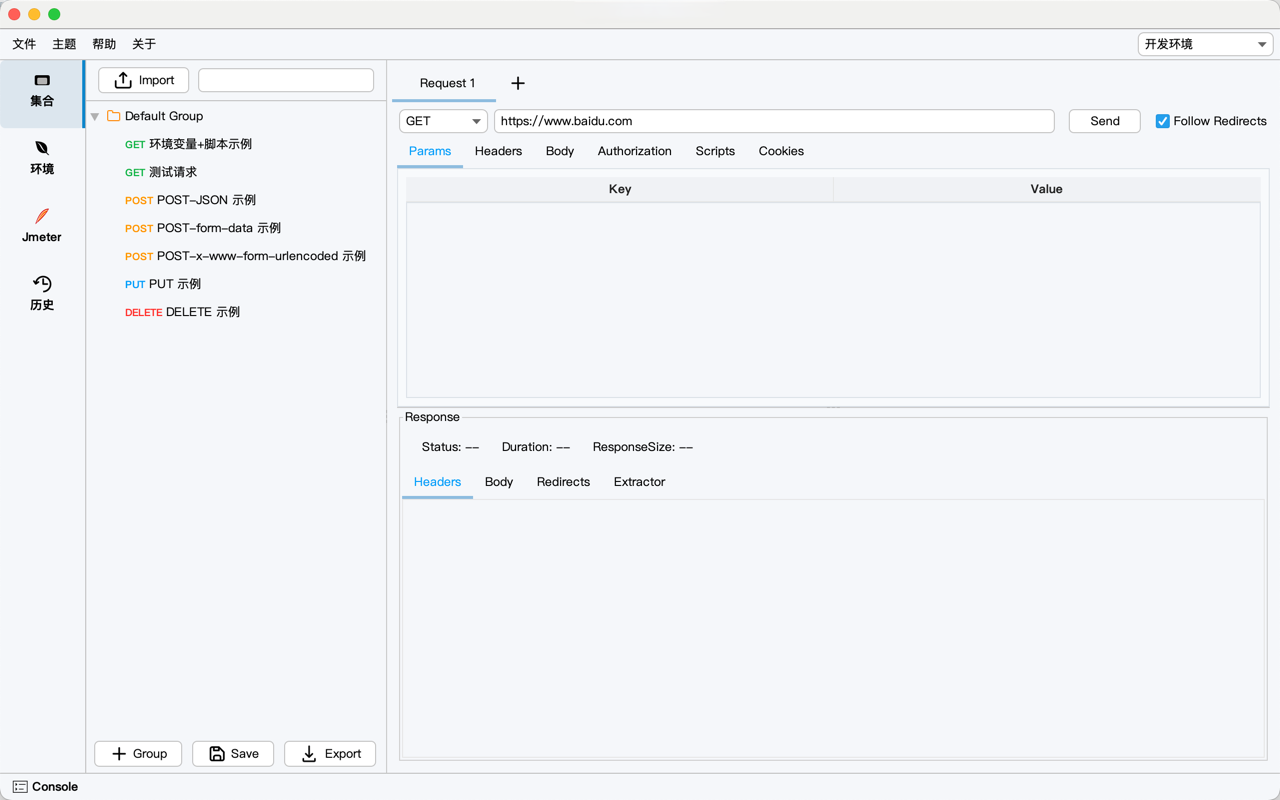This screenshot has height=800, width=1280.
Task: Select the Params tab
Action: pos(430,151)
